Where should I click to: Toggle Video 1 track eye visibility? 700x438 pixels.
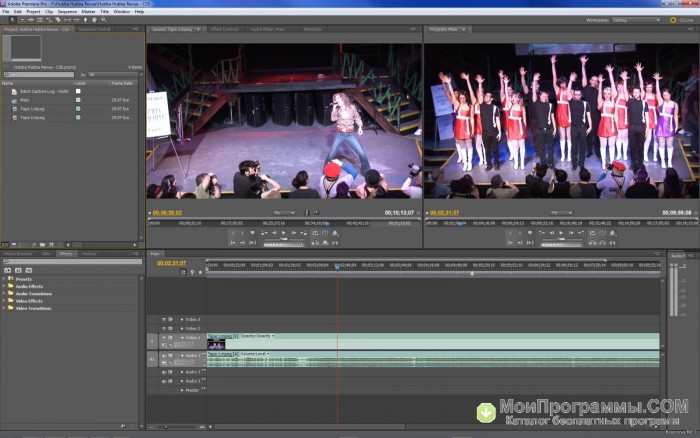162,338
